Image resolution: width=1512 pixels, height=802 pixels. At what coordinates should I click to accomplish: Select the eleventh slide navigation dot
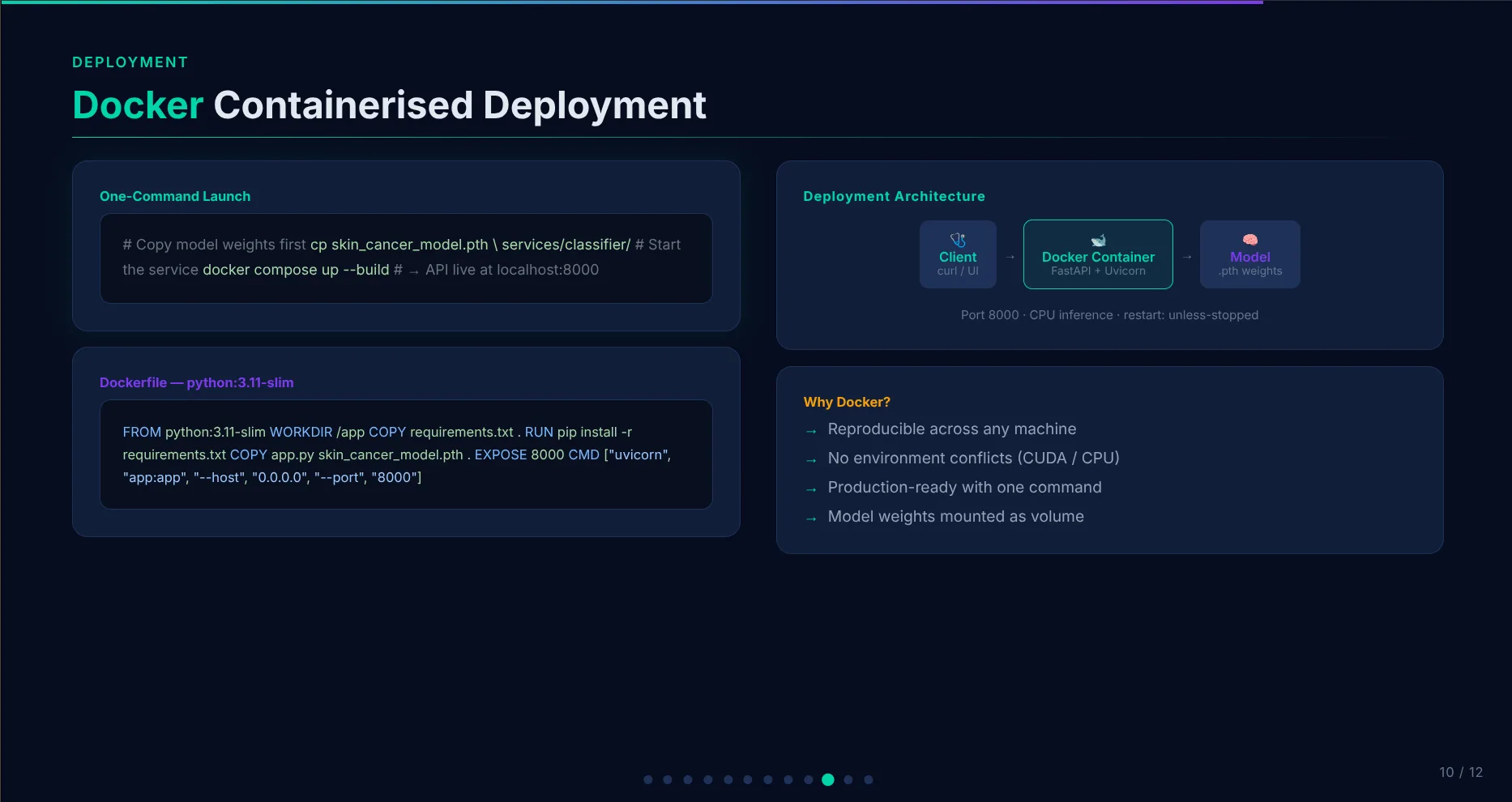848,779
